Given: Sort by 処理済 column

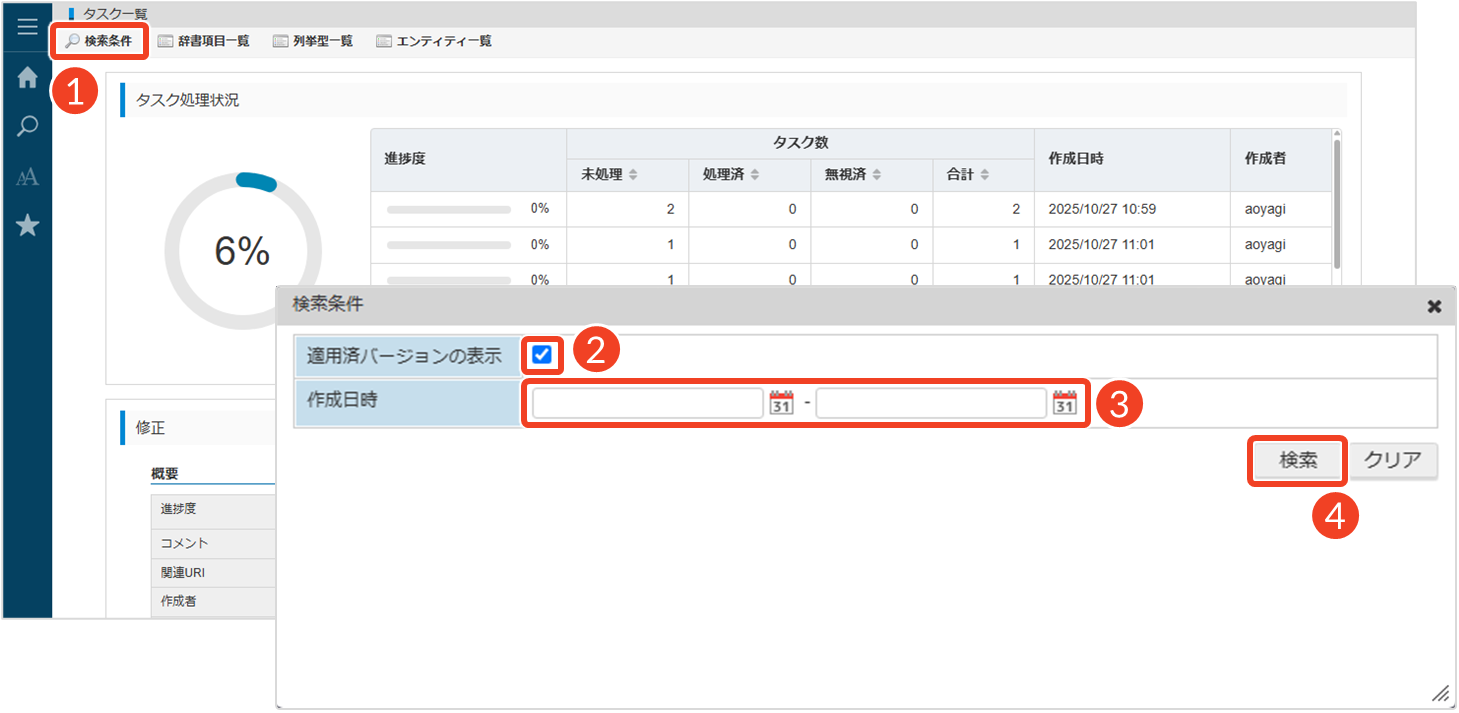Looking at the screenshot, I should pos(732,175).
